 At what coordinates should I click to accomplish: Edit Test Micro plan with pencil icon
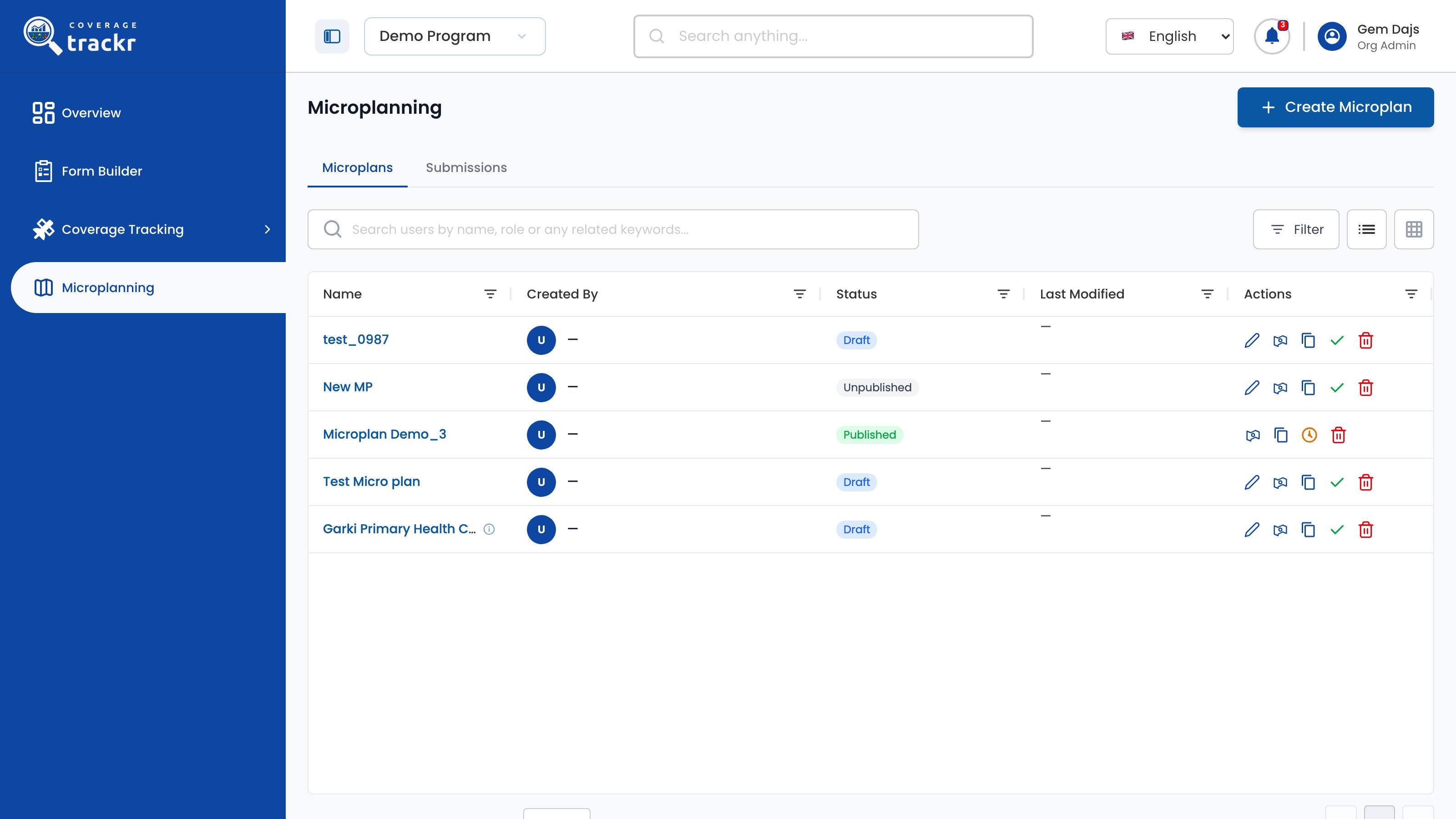point(1251,482)
